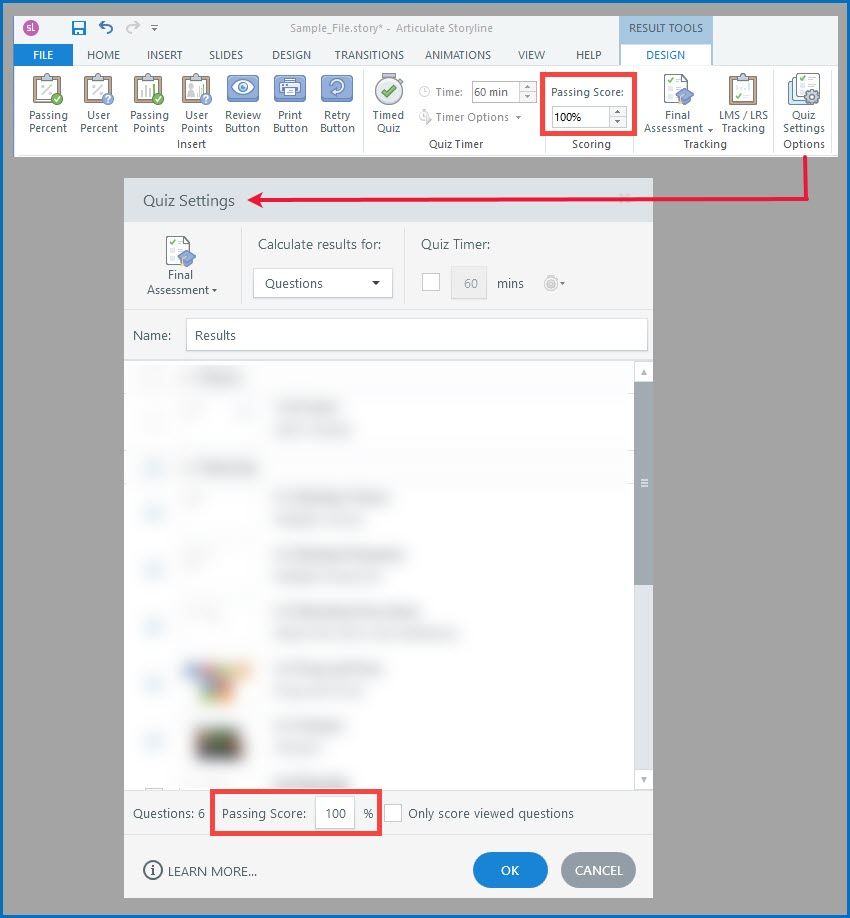
Task: Increase quiz Time with up arrow
Action: tap(527, 87)
